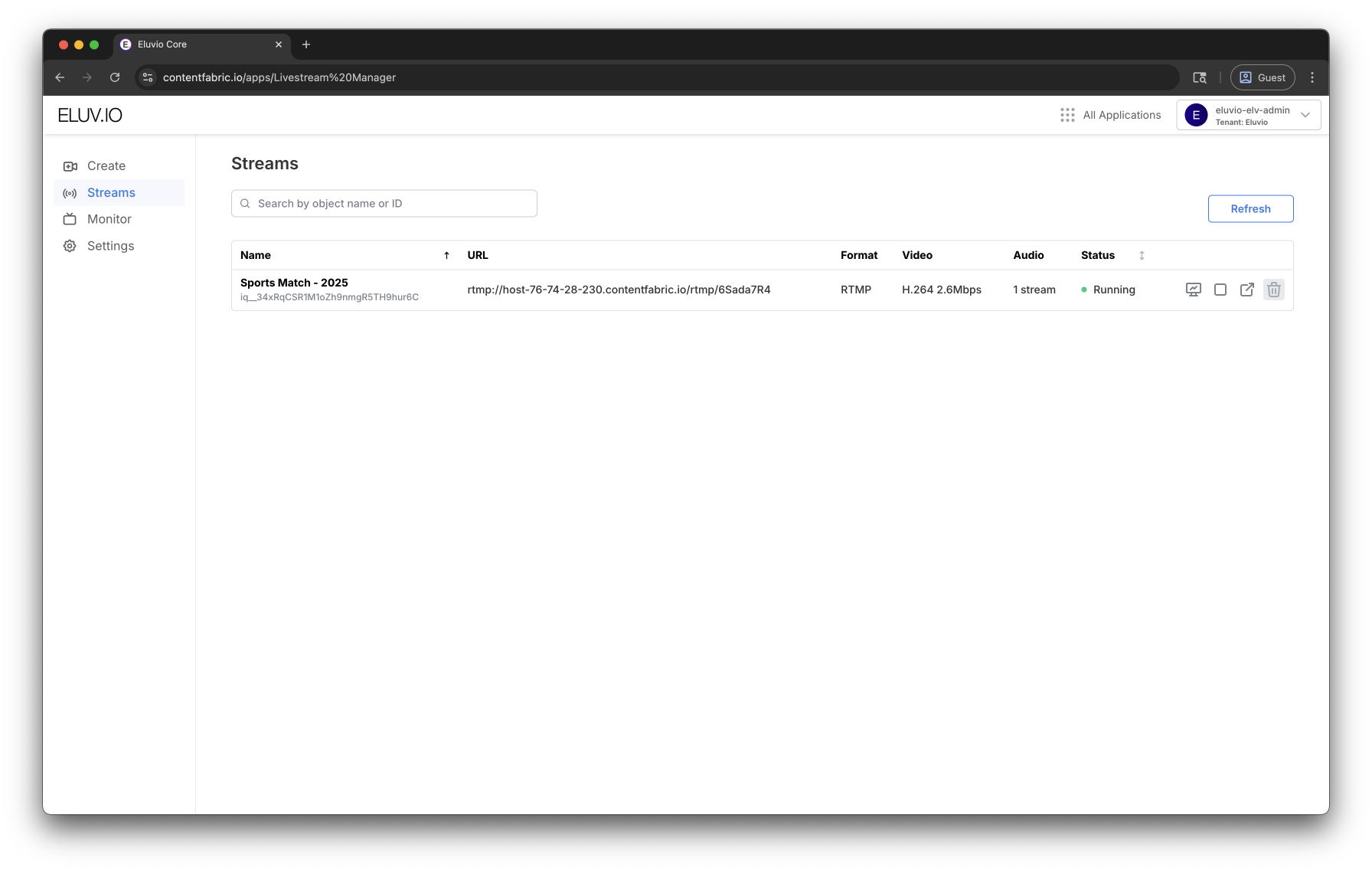This screenshot has width=1372, height=871.
Task: Toggle Status column sort order
Action: click(x=1142, y=256)
